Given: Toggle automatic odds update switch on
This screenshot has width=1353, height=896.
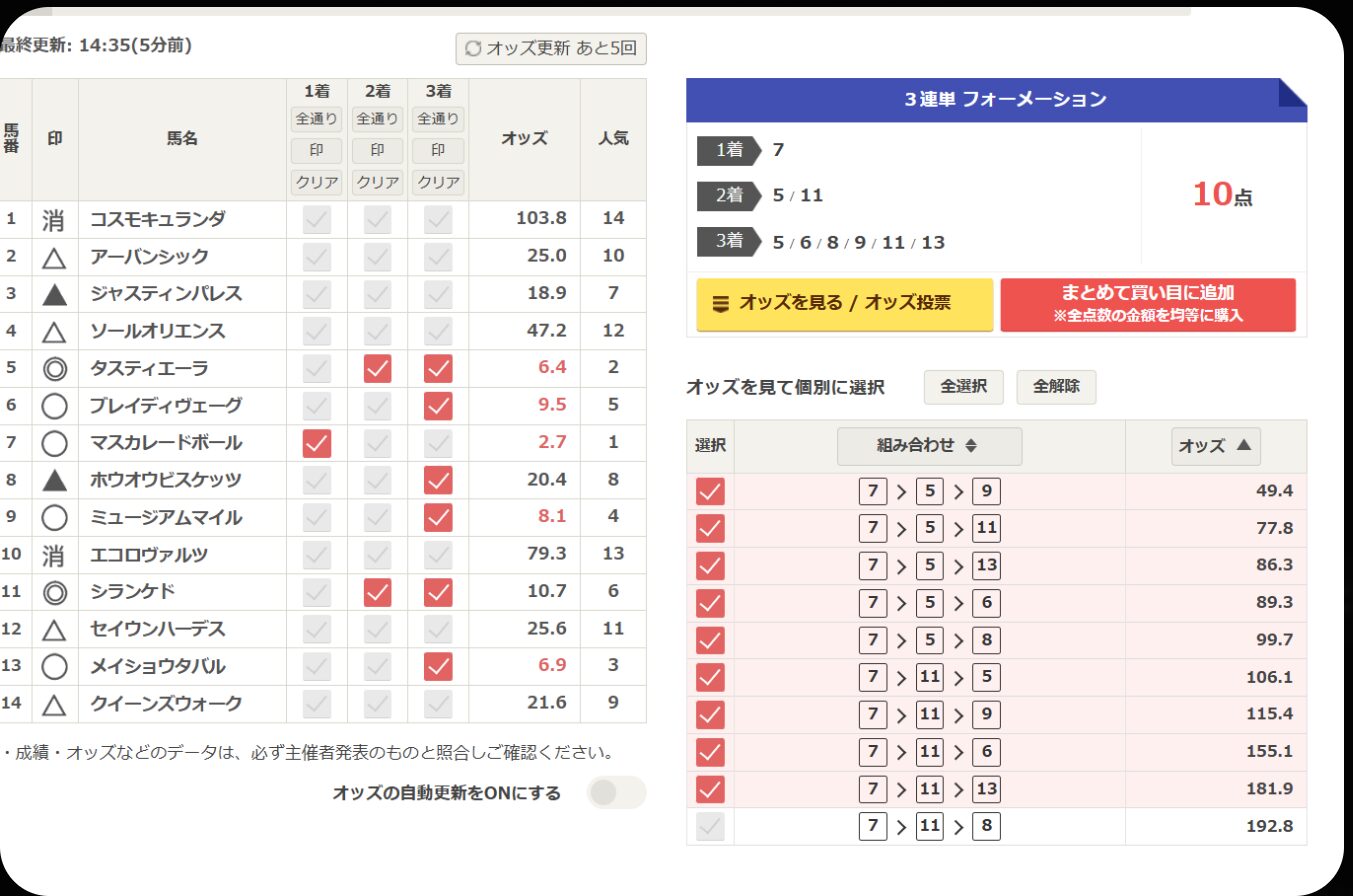Looking at the screenshot, I should [x=615, y=793].
